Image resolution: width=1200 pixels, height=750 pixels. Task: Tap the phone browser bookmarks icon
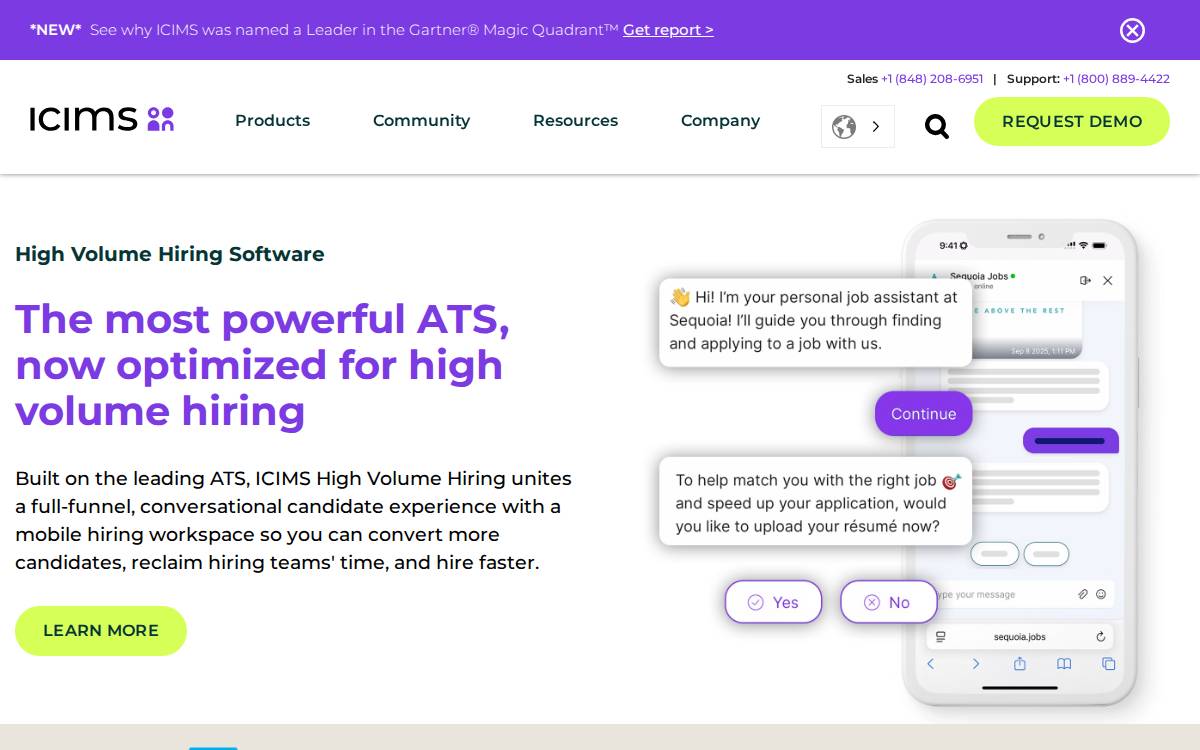coord(1065,664)
